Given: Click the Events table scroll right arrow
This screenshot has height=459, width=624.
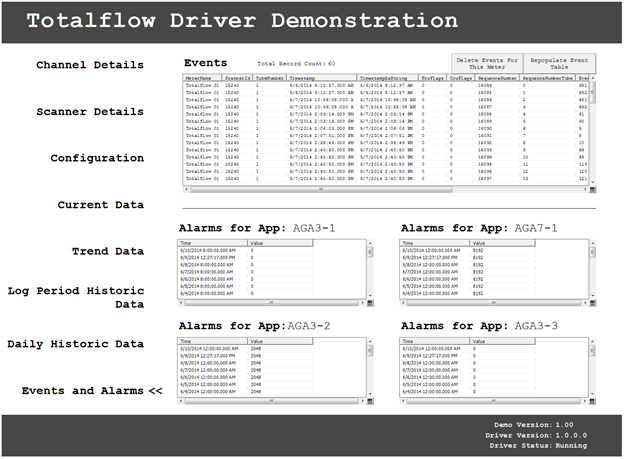Looking at the screenshot, I should coord(585,190).
